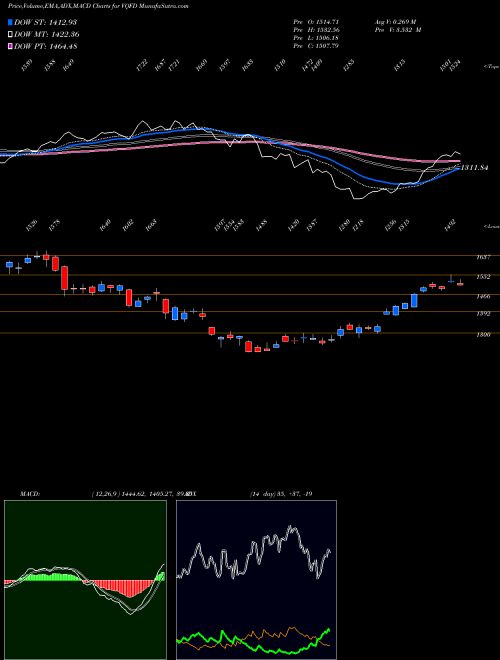The image size is (500, 660).
Task: Click the 'Avg V: 0.269 M' volume text
Action: 397,21
